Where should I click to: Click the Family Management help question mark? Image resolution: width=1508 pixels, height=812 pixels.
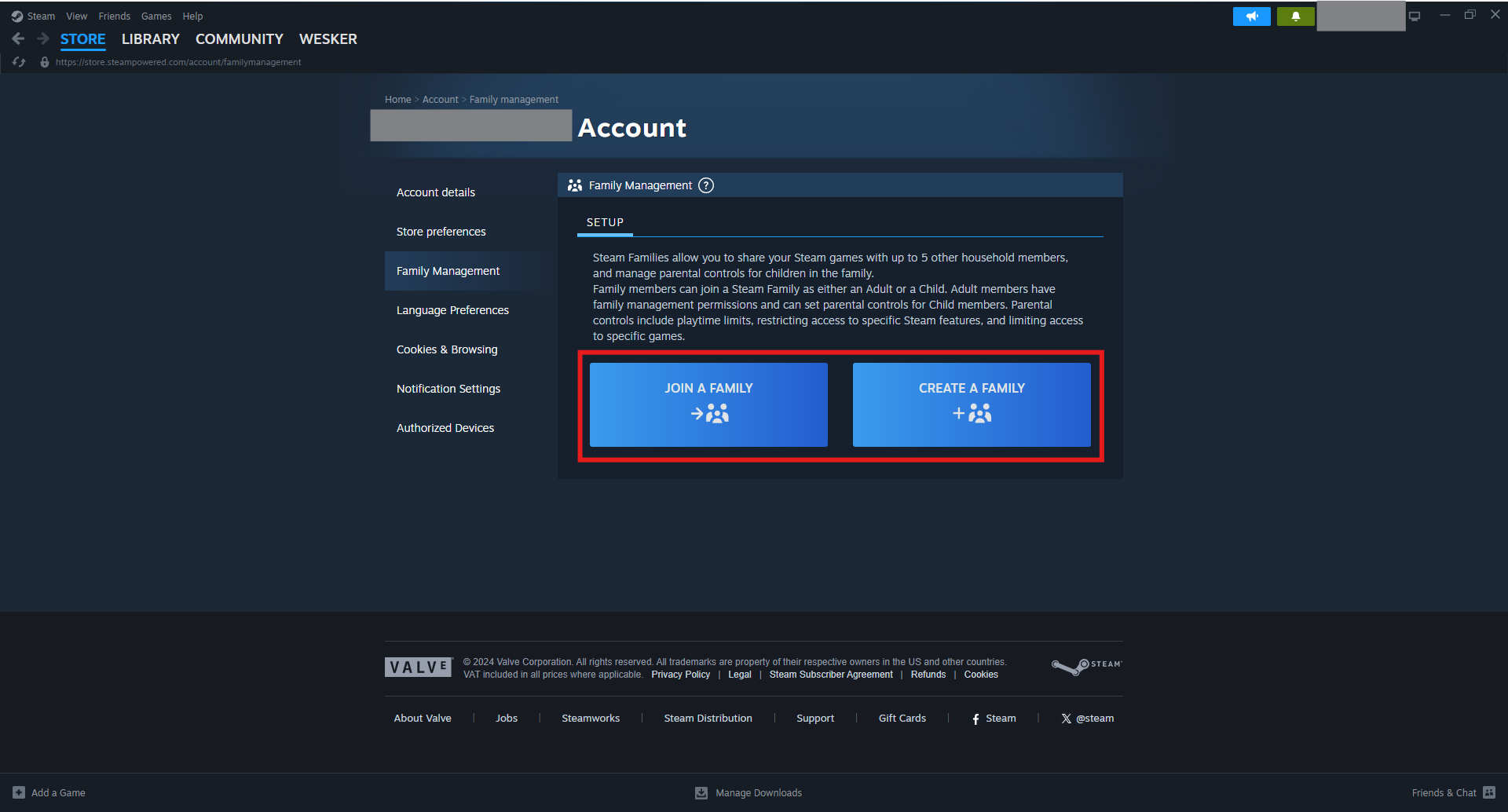pos(706,185)
